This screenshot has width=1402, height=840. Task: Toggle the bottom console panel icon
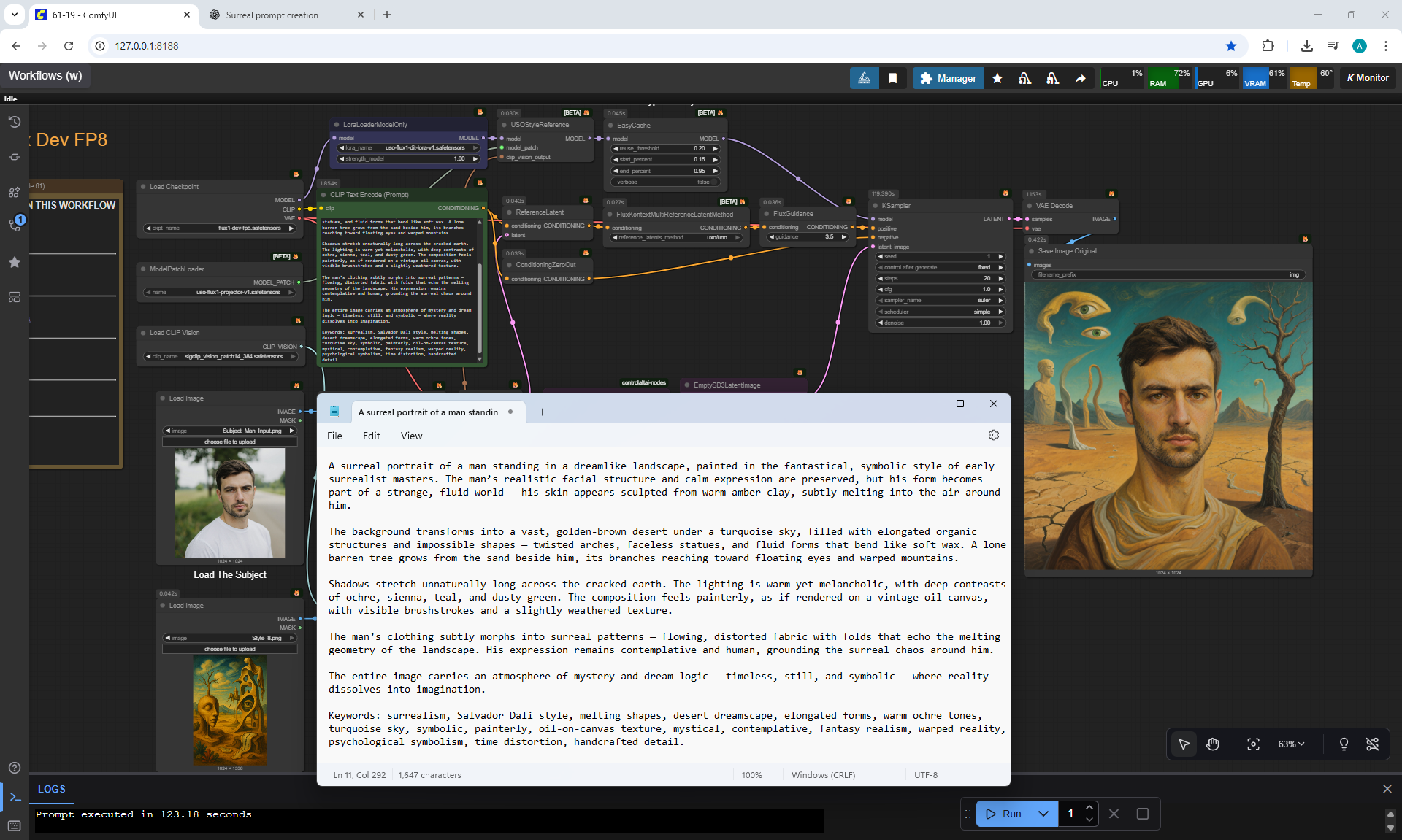(15, 797)
